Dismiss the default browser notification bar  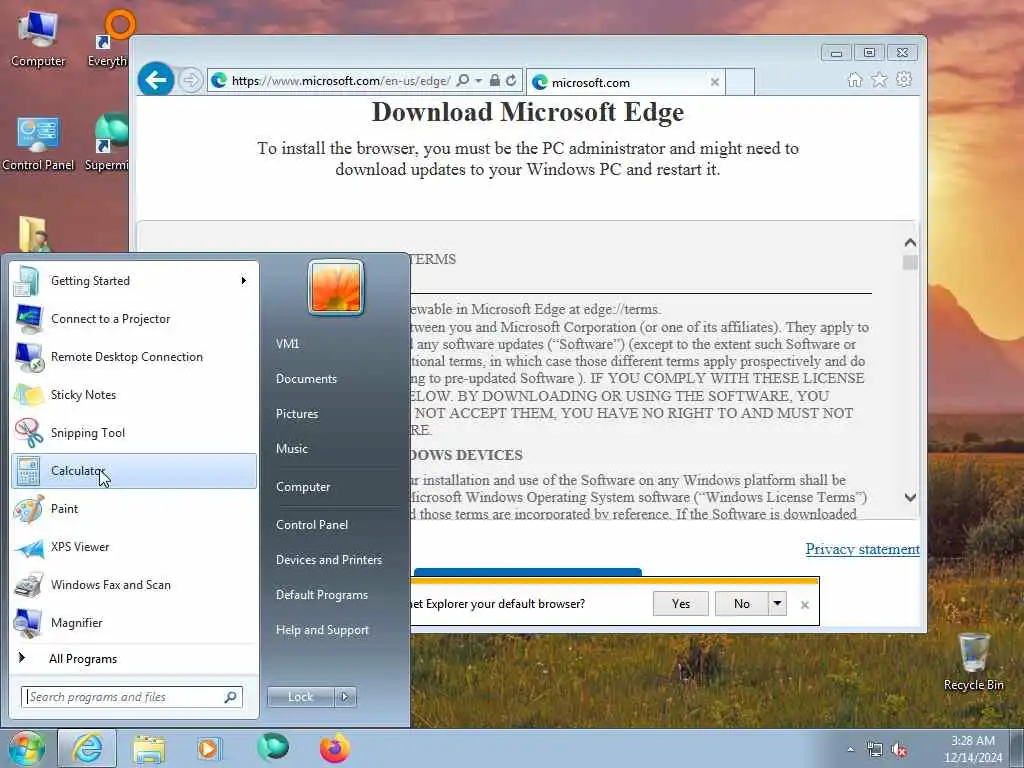(805, 605)
